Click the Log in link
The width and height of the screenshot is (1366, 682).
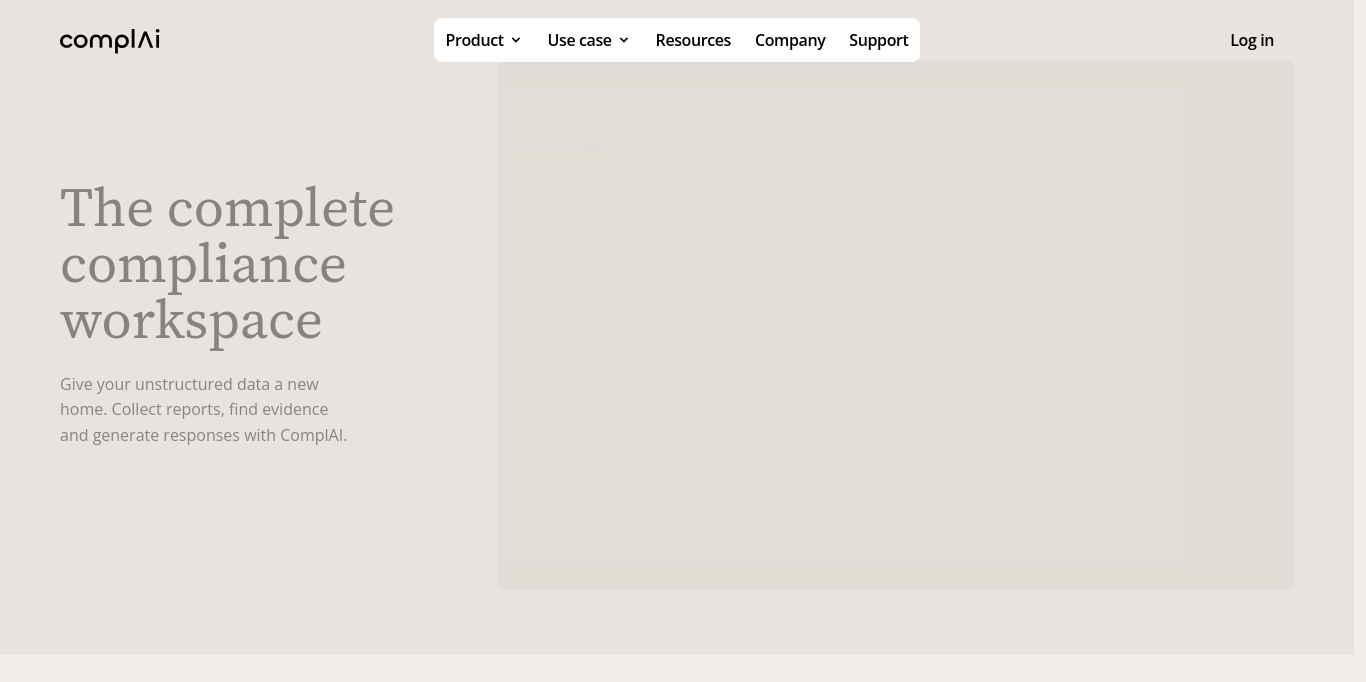tap(1251, 40)
